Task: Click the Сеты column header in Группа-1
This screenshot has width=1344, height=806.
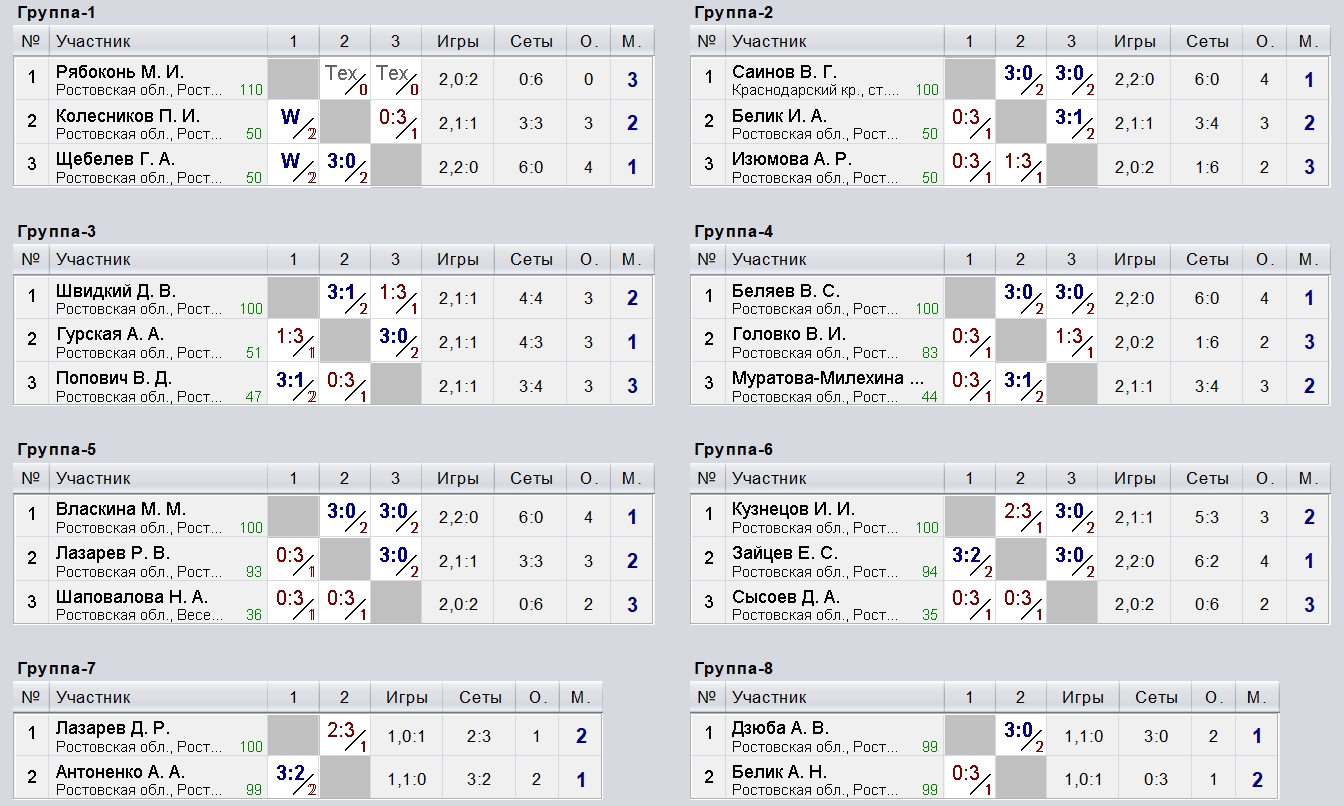Action: [x=531, y=41]
